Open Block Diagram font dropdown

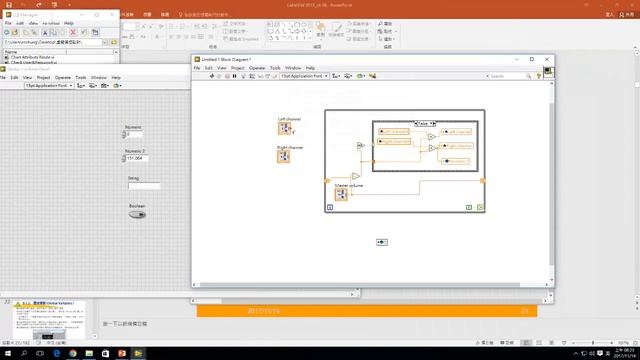pyautogui.click(x=304, y=76)
